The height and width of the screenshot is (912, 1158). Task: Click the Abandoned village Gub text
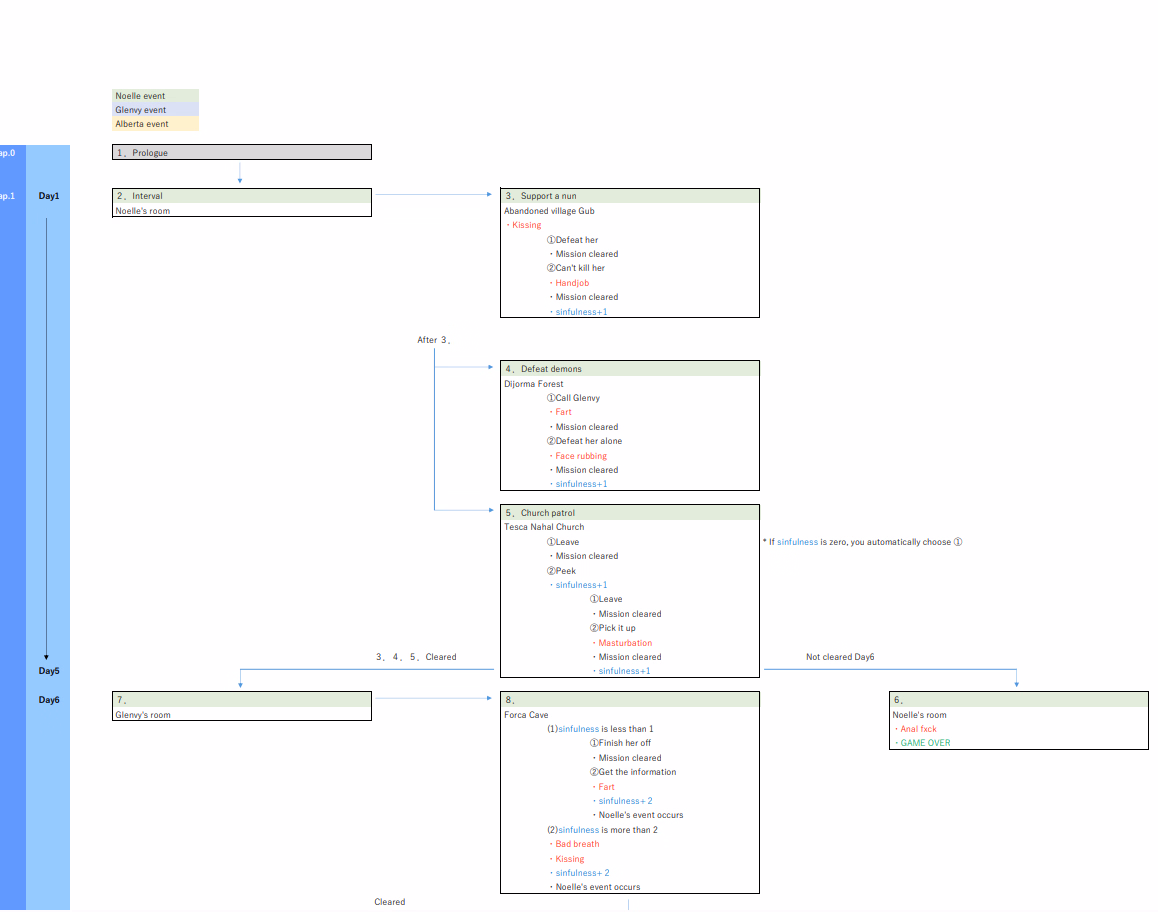549,211
